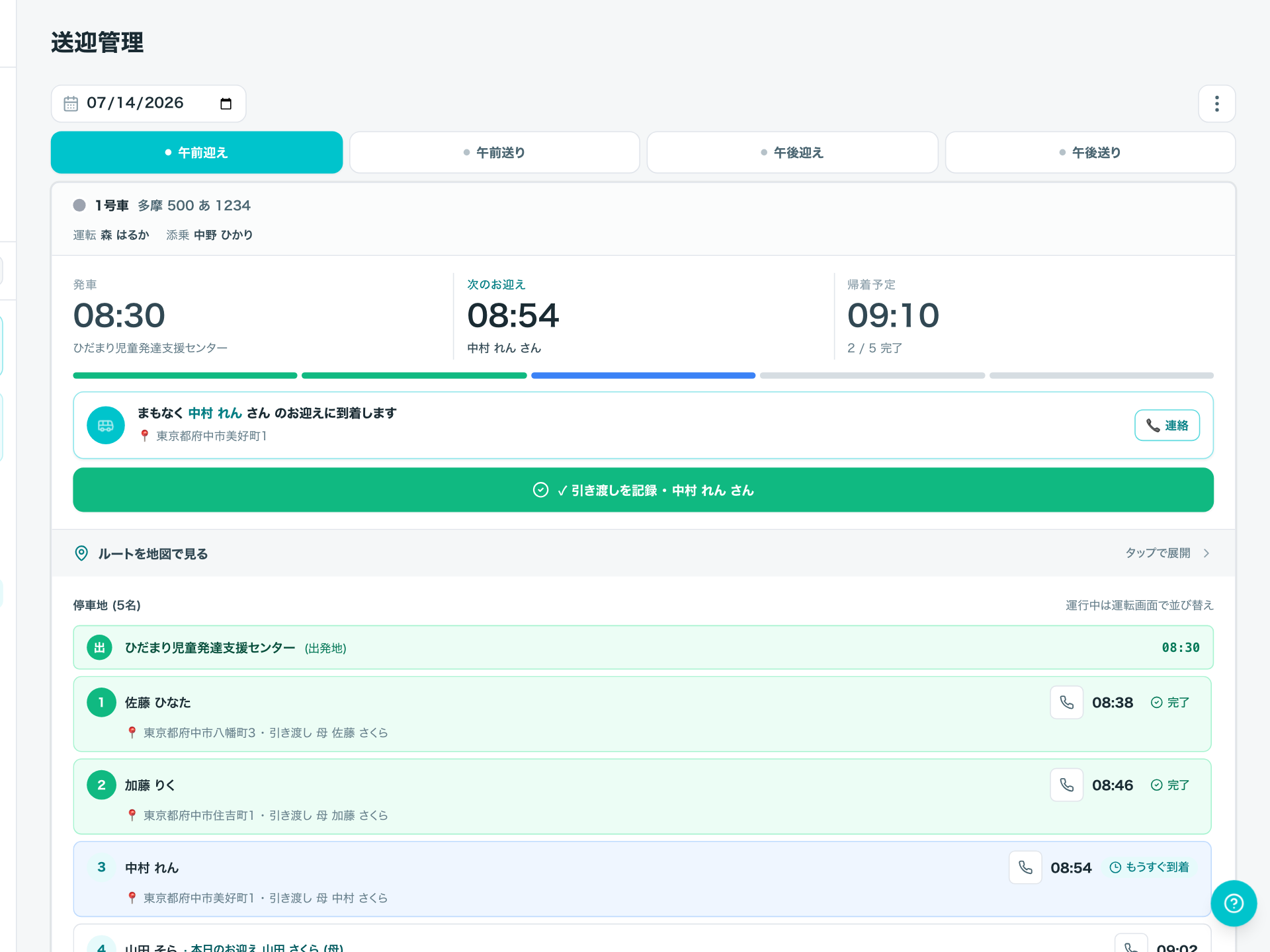Open the help question-mark floating button
The width and height of the screenshot is (1270, 952).
(1234, 903)
